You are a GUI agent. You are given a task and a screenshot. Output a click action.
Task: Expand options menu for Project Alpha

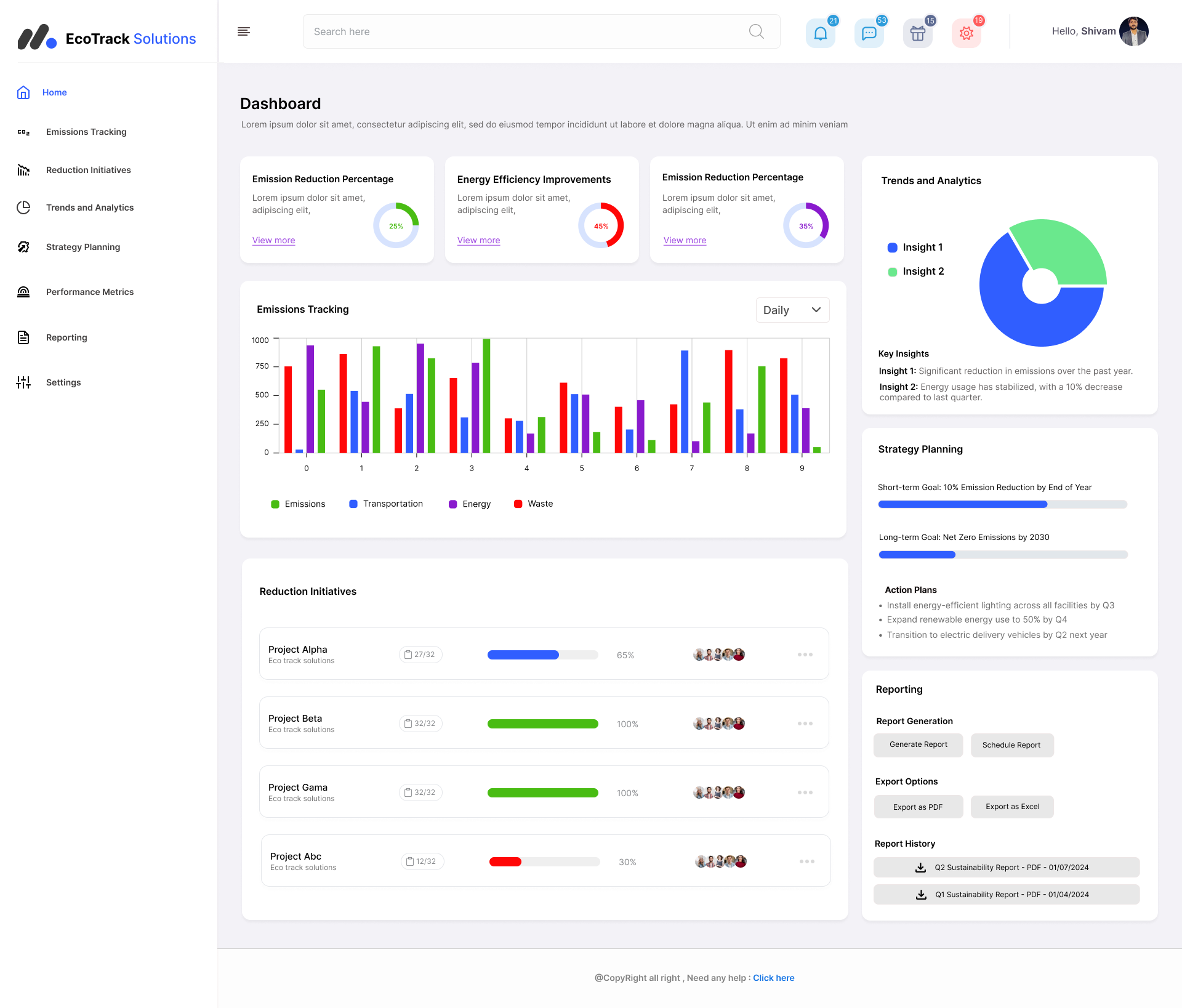tap(805, 654)
